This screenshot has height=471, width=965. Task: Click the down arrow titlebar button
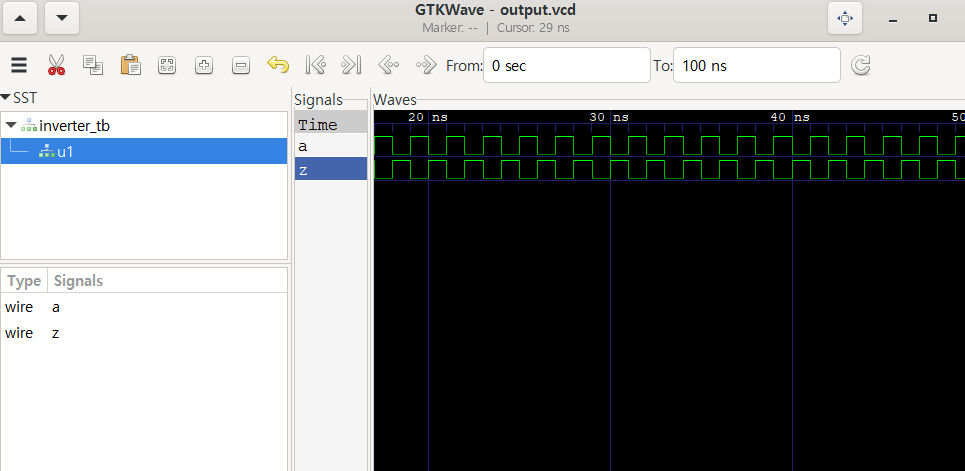click(62, 18)
